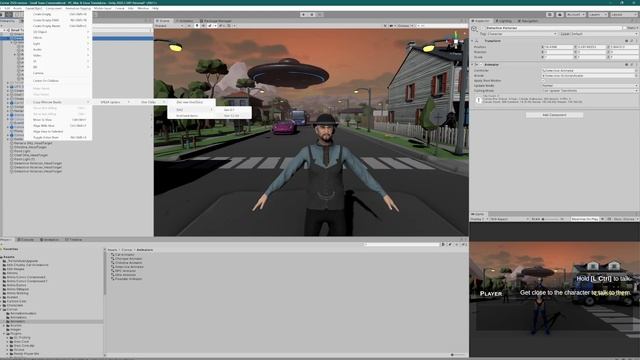
Task: Choose Camera in GameObject menu
Action: point(59,73)
